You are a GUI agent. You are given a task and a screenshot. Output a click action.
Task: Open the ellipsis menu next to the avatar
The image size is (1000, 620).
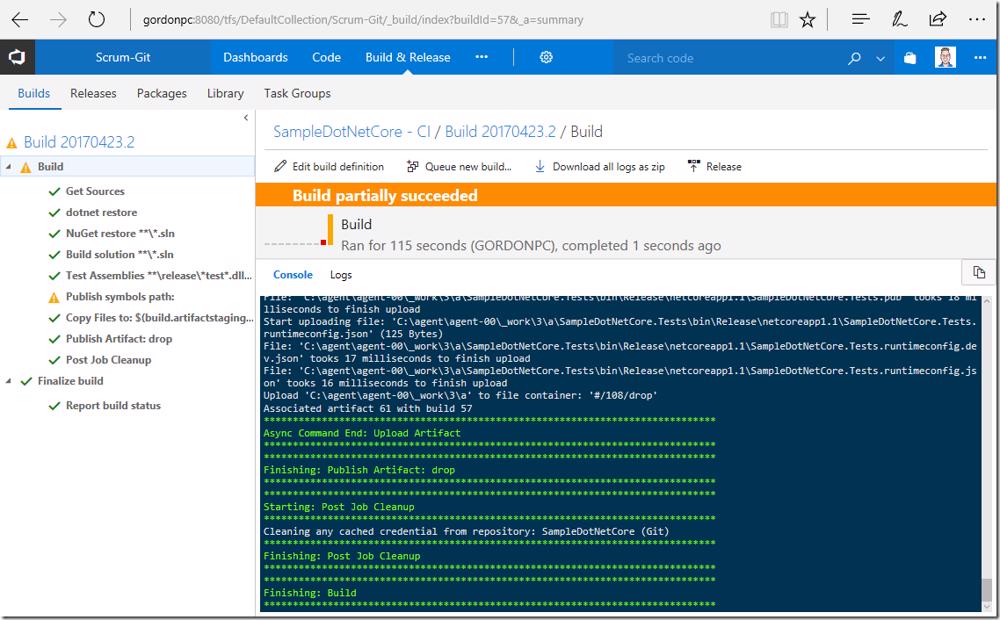(980, 57)
